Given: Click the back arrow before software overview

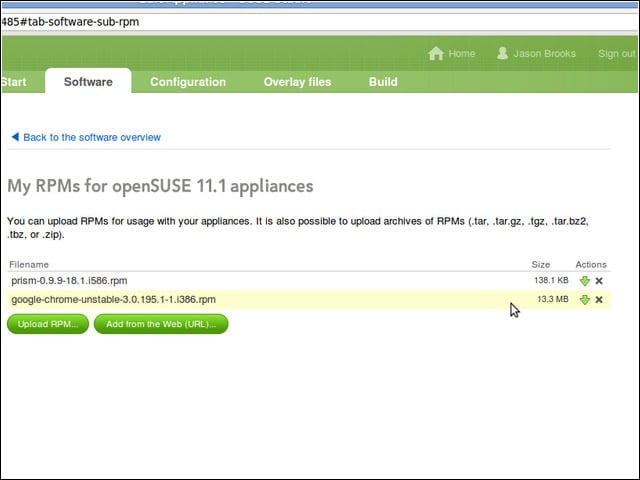Looking at the screenshot, I should (x=15, y=137).
